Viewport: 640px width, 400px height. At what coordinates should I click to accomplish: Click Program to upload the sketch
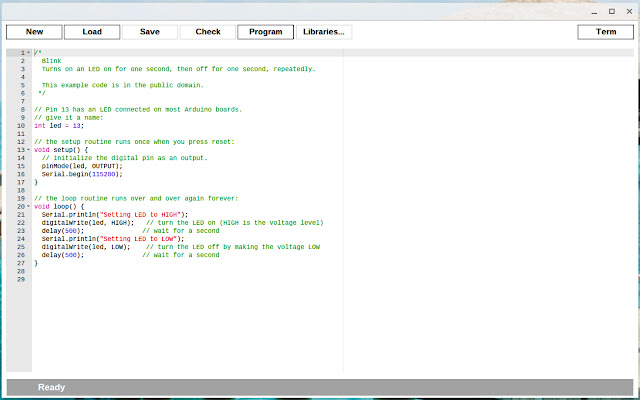tap(265, 32)
